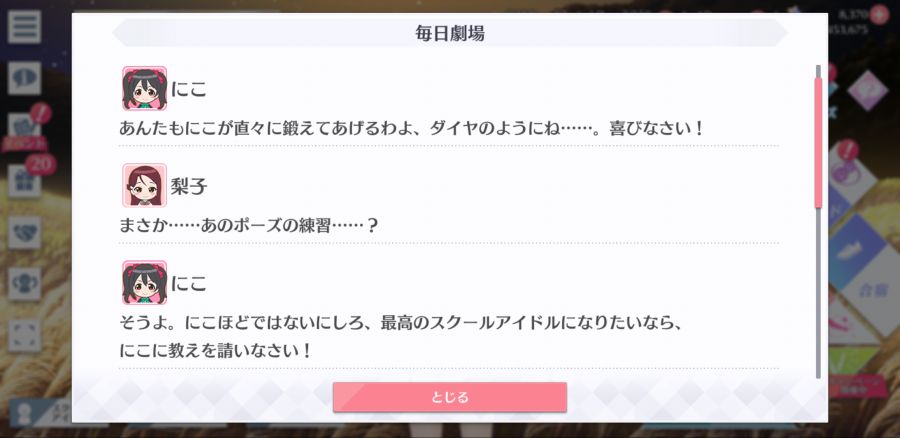Open the shop basket icon with alert
Viewport: 900px width, 438px height.
pyautogui.click(x=24, y=129)
